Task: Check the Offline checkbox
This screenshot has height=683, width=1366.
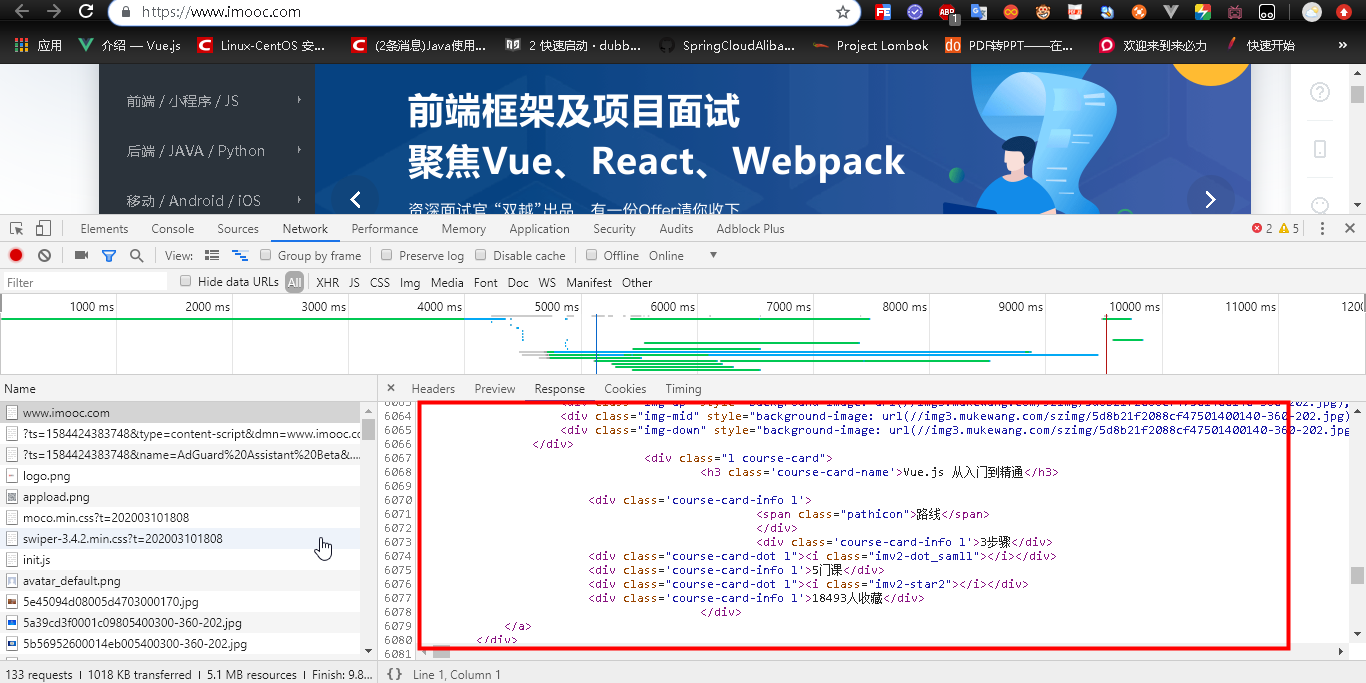Action: click(x=592, y=255)
